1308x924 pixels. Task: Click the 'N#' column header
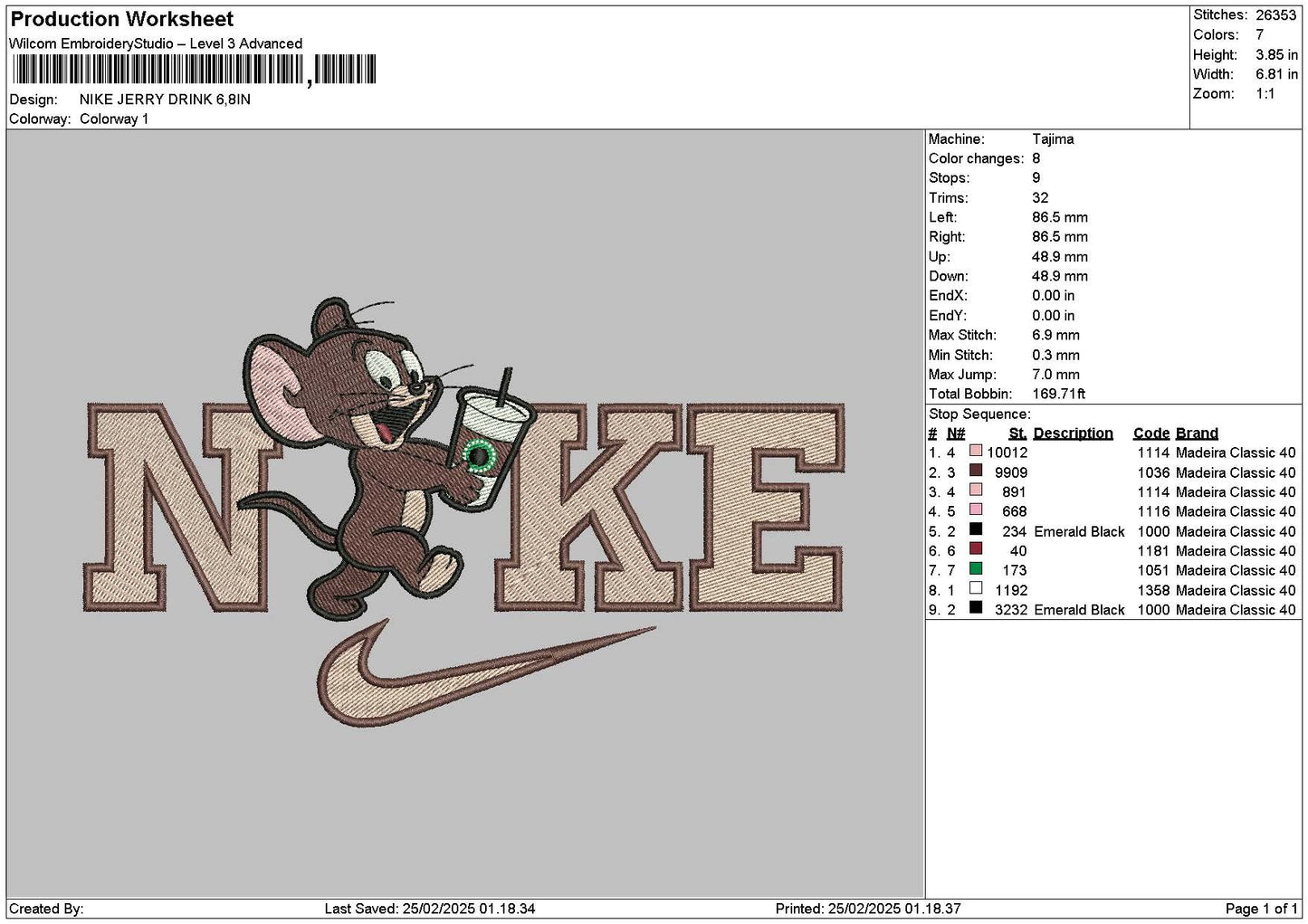point(956,433)
